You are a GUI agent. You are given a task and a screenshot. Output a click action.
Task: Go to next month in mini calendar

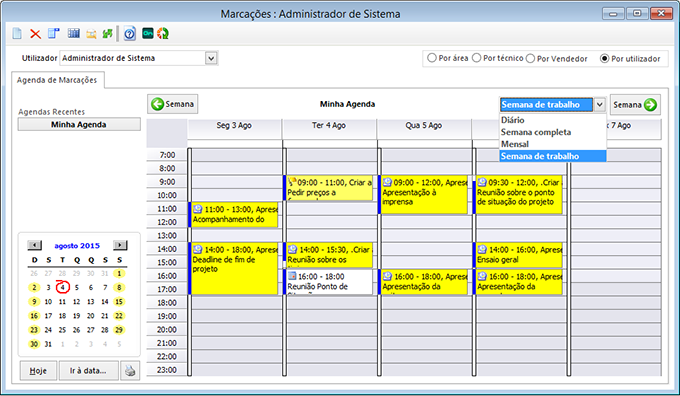tap(120, 245)
